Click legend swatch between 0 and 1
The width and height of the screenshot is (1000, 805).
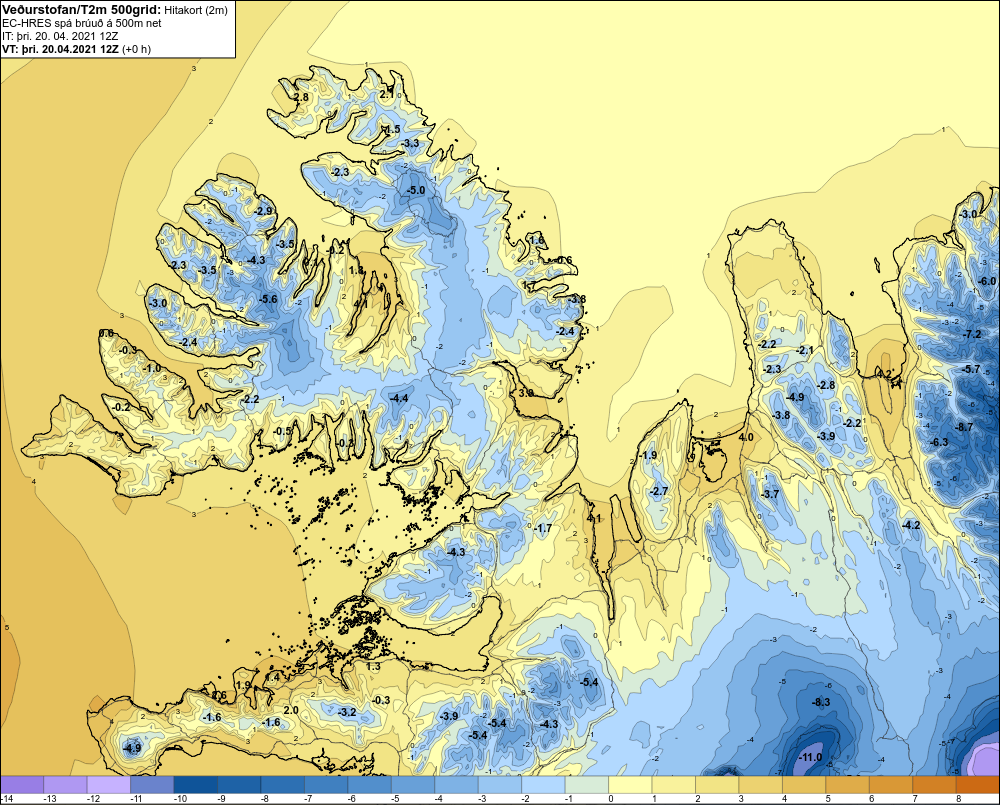[x=630, y=784]
